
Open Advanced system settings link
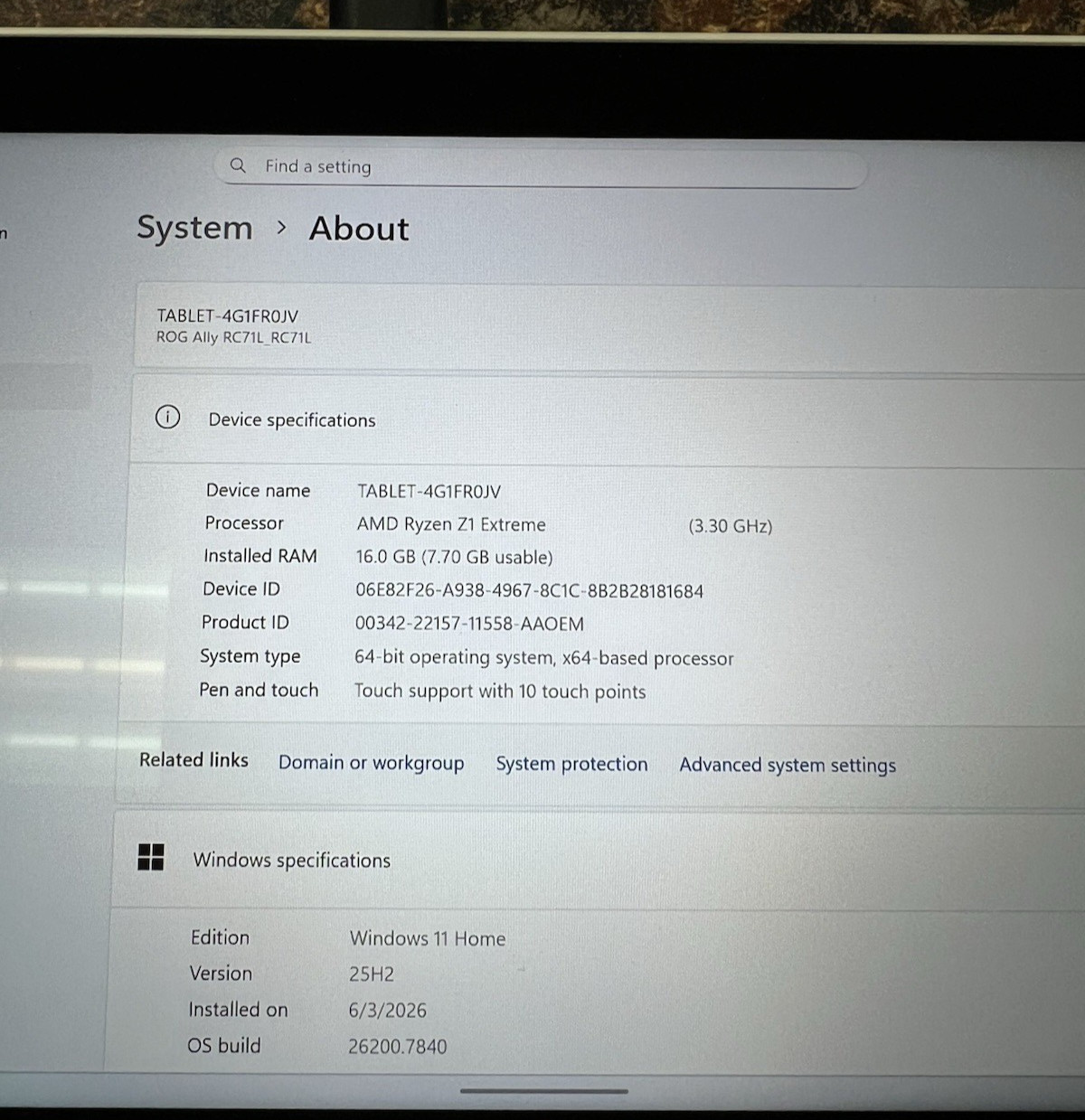click(788, 766)
